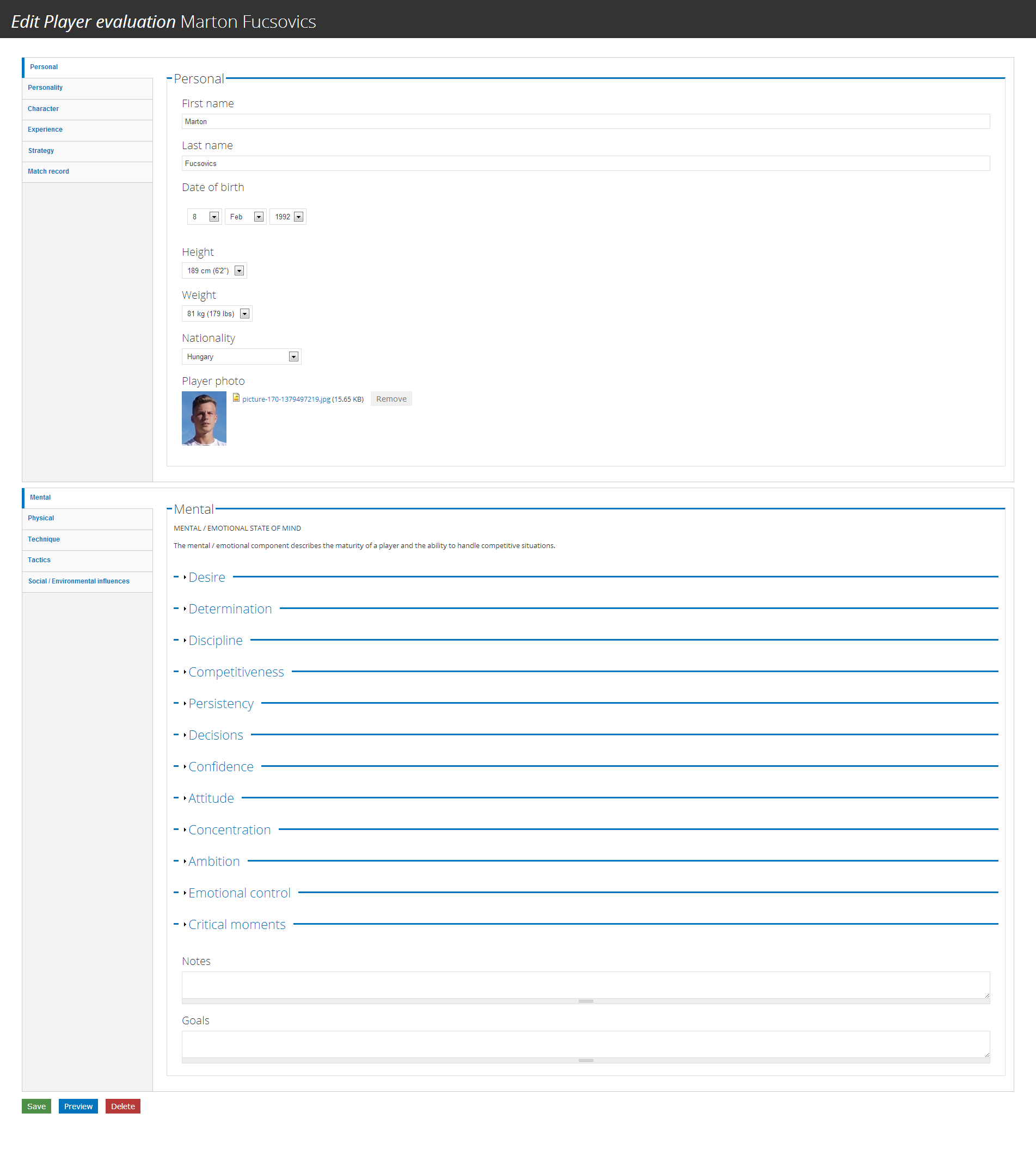The width and height of the screenshot is (1036, 1150).
Task: Go to the Strategy tab
Action: [87, 151]
